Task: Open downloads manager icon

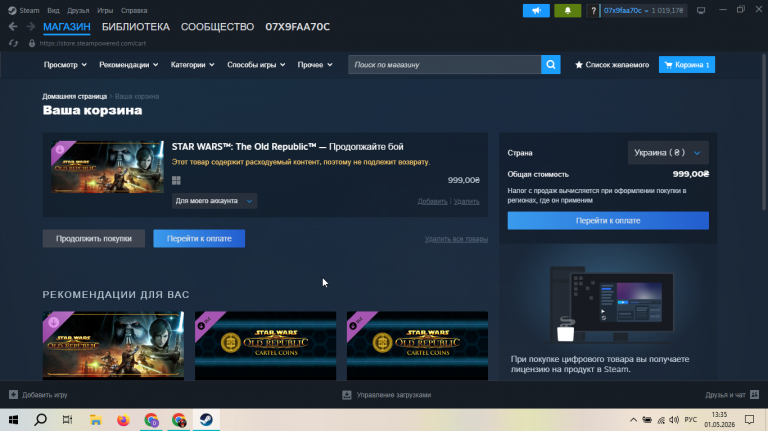Action: click(347, 395)
